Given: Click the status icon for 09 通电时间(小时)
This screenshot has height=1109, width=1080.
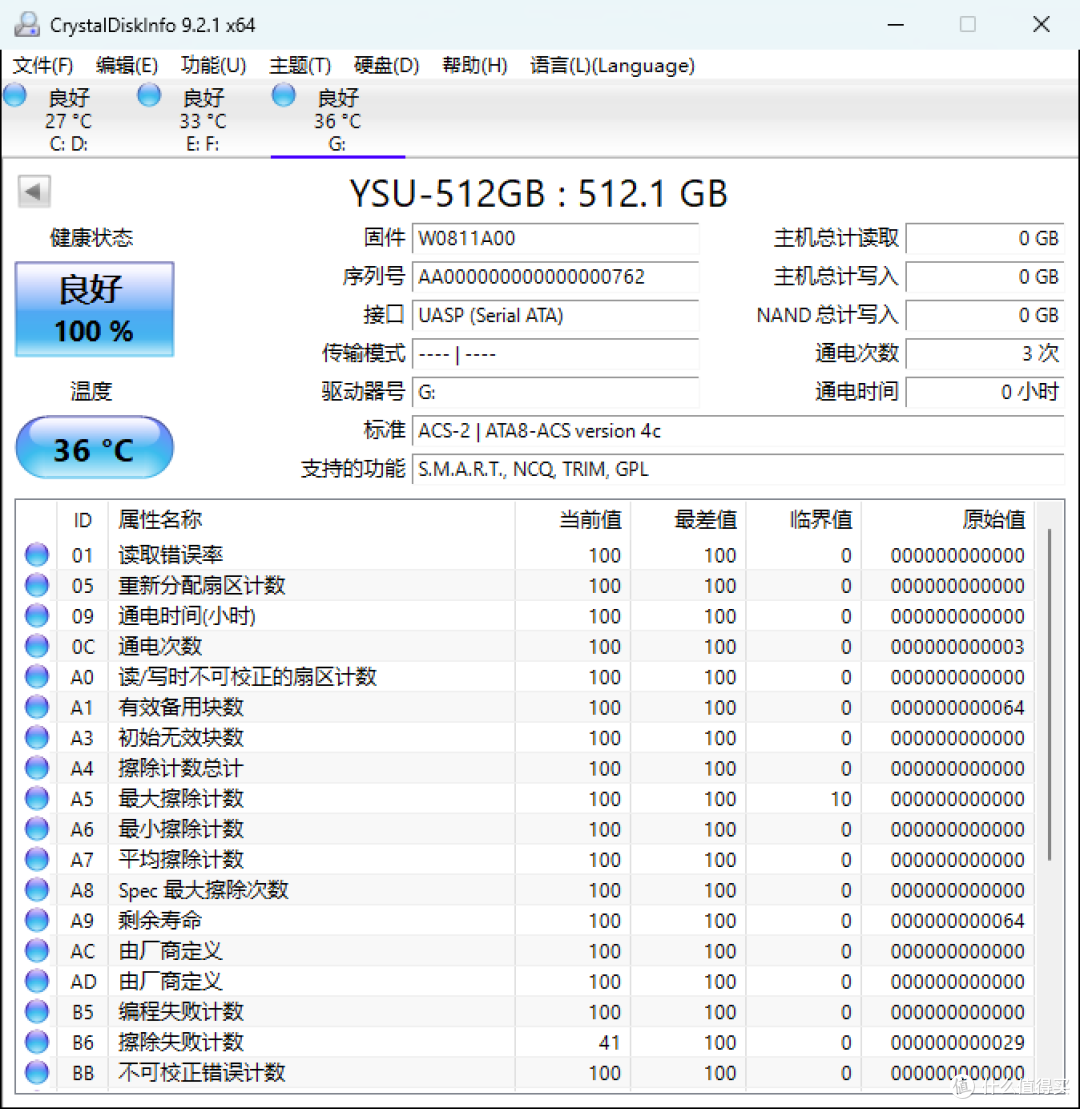Looking at the screenshot, I should tap(37, 615).
